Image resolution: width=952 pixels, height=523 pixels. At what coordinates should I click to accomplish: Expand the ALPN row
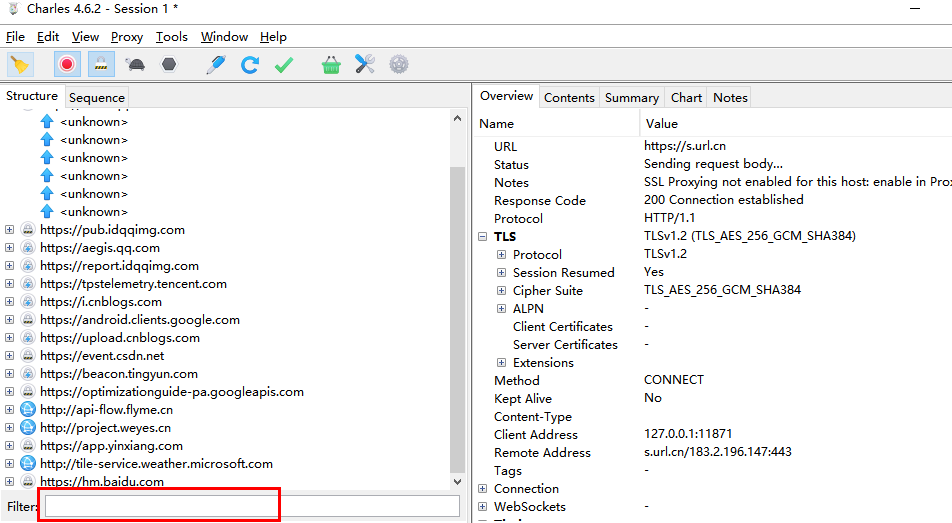(502, 309)
